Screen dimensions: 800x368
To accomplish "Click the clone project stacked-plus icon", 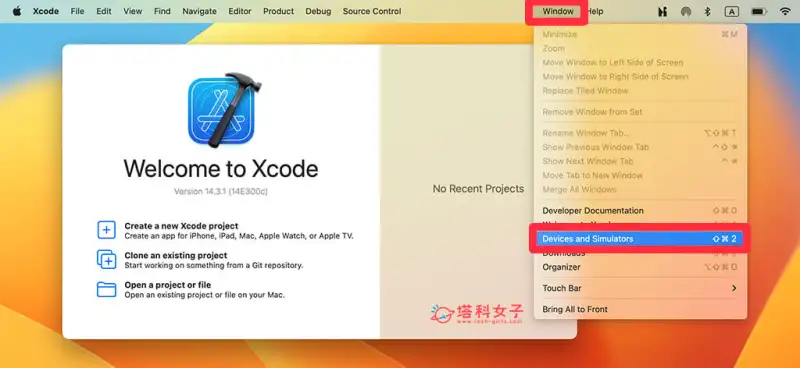I will (106, 259).
